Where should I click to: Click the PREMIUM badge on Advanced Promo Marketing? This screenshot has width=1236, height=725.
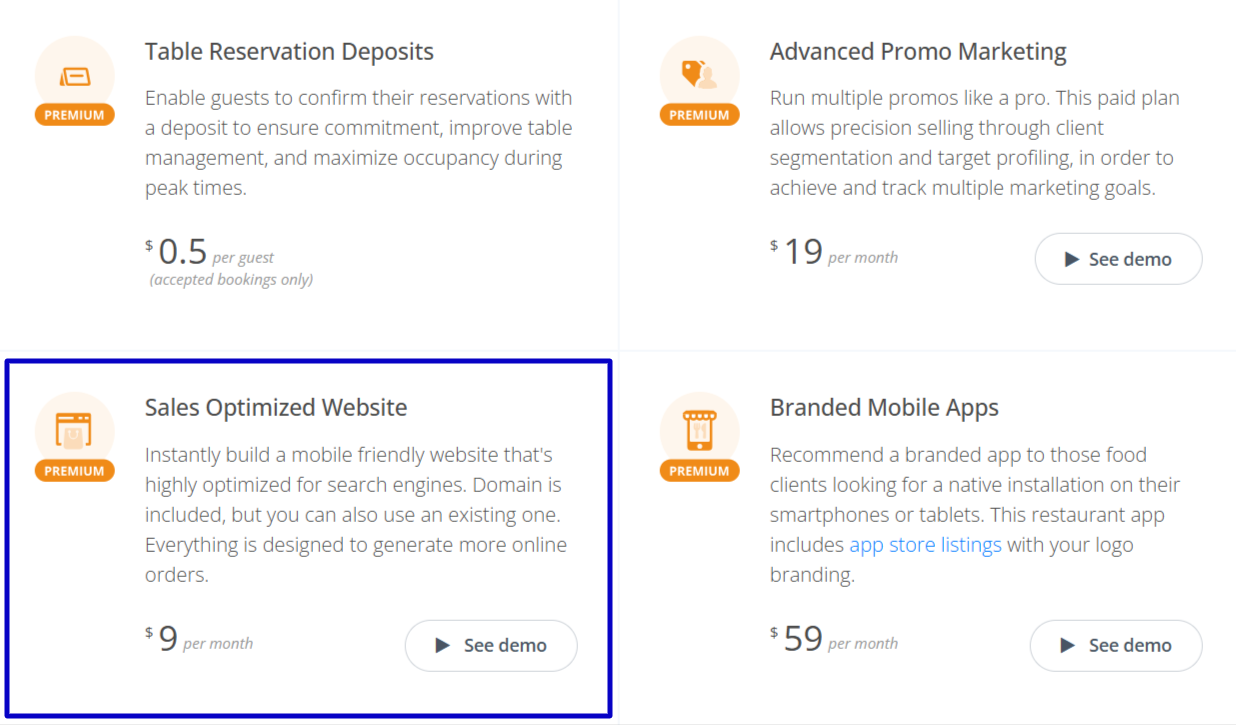[x=699, y=114]
